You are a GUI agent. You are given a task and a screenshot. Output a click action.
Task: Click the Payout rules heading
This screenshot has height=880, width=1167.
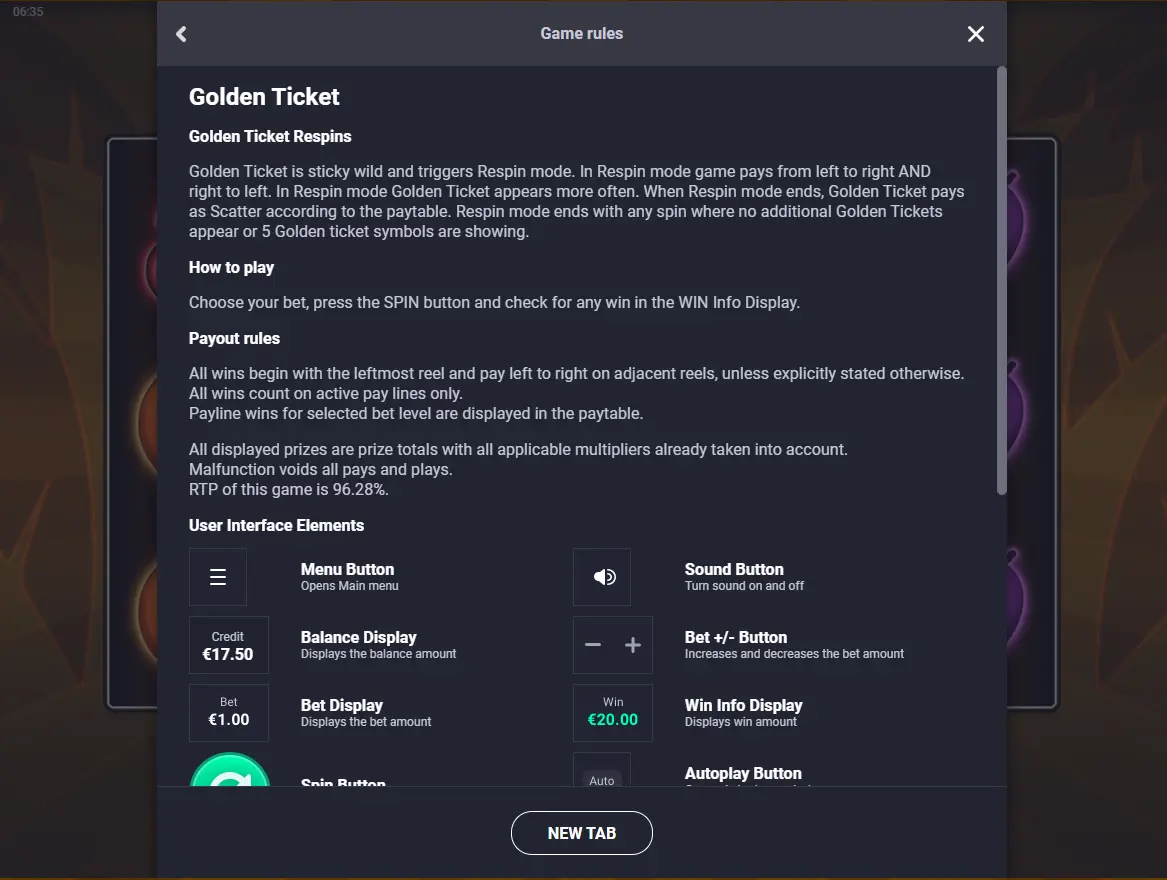click(x=234, y=339)
